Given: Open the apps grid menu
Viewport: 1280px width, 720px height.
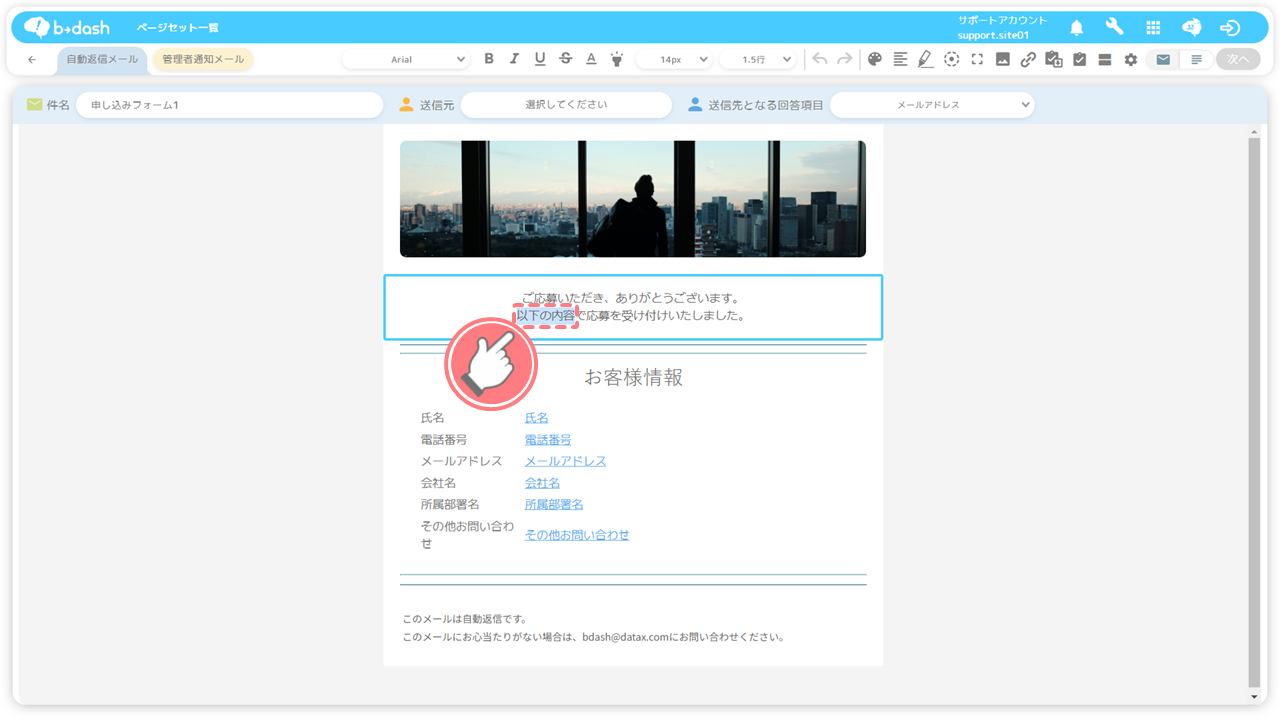Looking at the screenshot, I should coord(1153,28).
